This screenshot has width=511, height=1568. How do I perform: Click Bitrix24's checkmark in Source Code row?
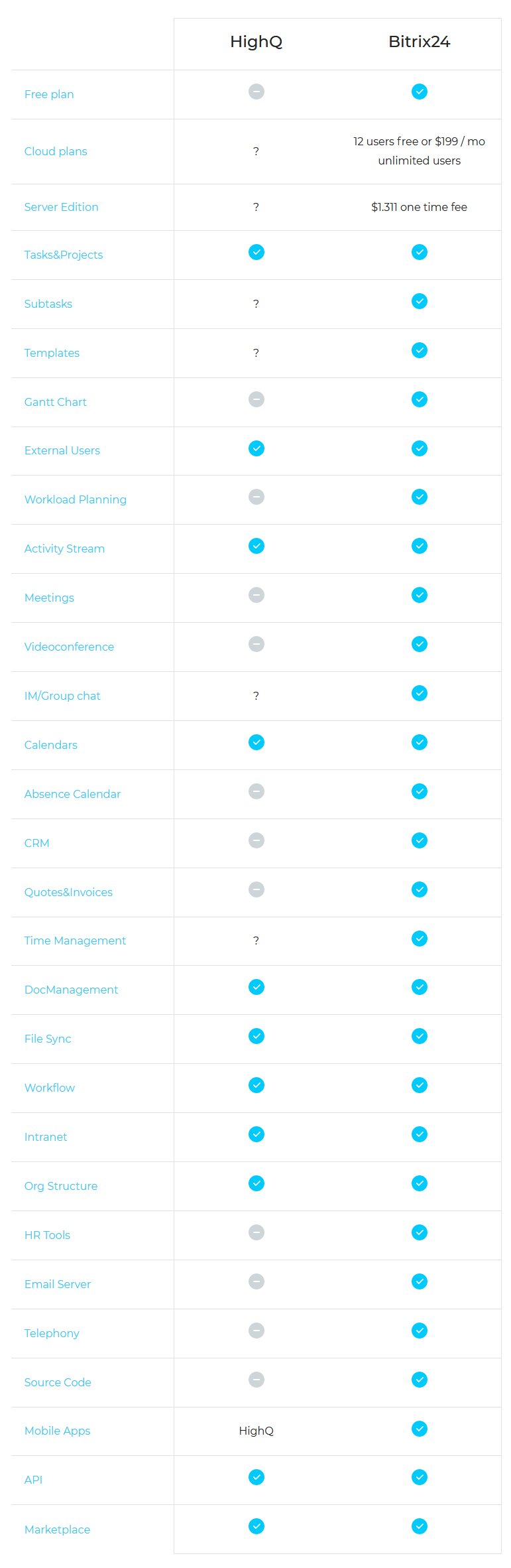point(420,1380)
